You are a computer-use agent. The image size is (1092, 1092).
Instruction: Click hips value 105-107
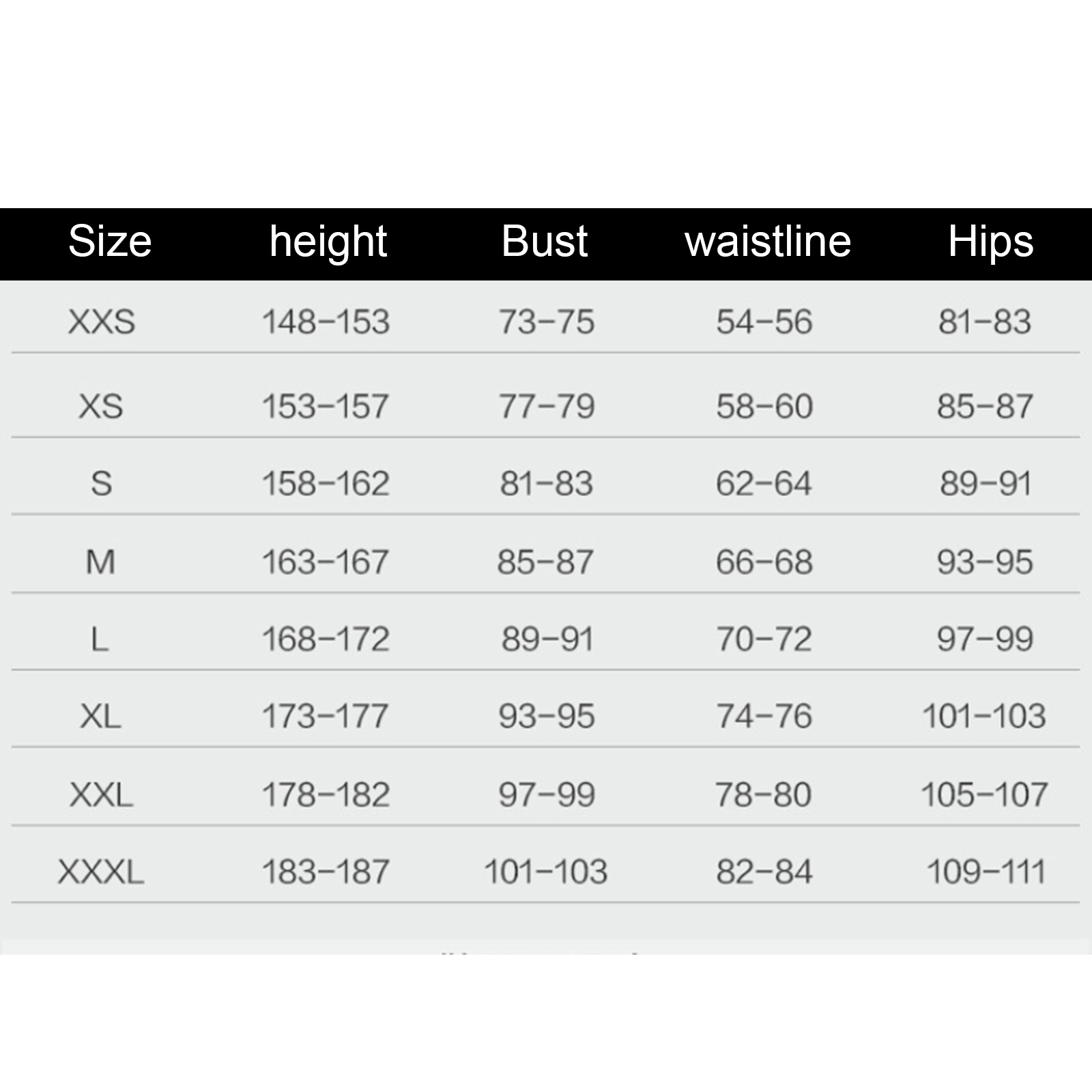click(x=984, y=794)
